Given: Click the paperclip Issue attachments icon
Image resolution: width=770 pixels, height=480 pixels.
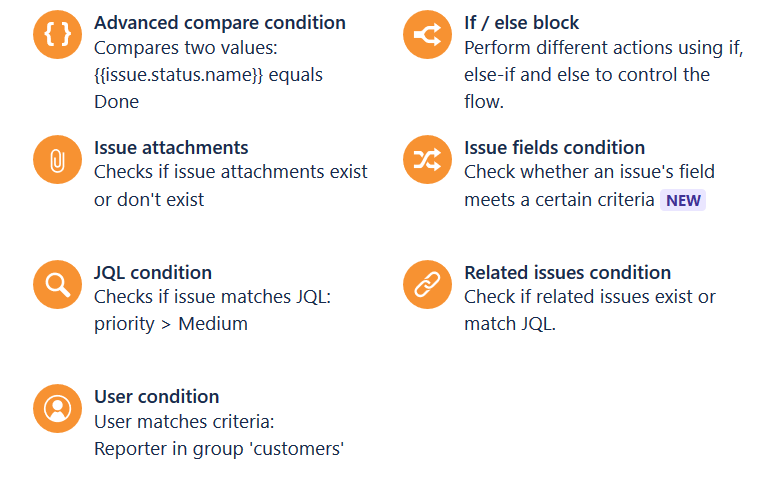Looking at the screenshot, I should [x=57, y=160].
